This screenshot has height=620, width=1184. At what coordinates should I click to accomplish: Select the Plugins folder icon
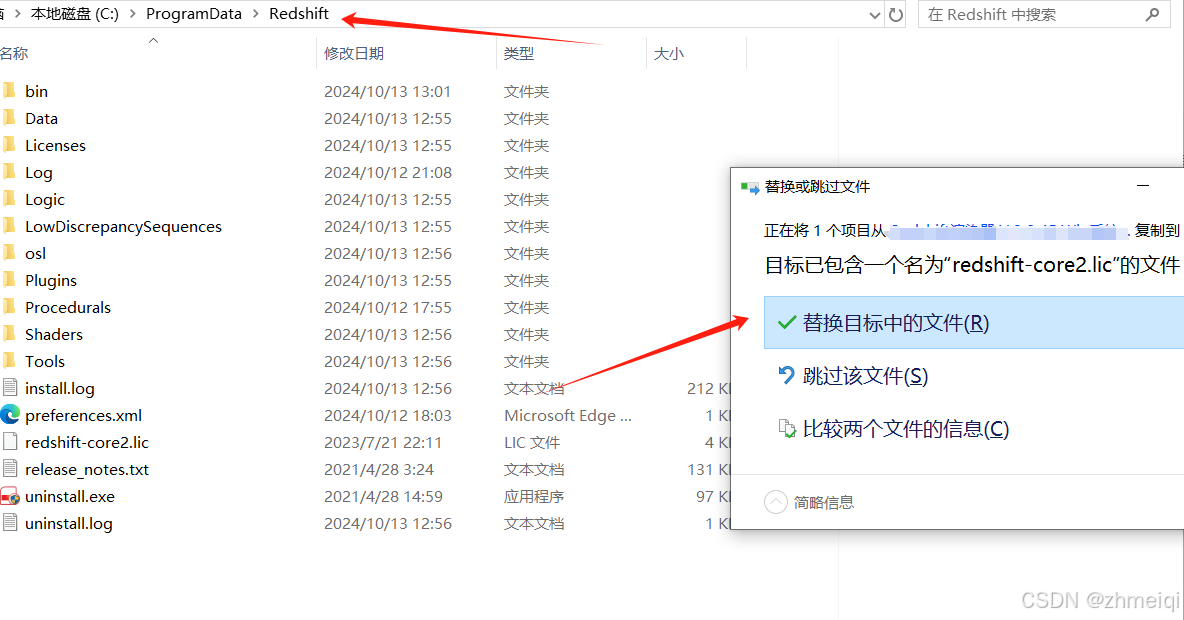coord(8,280)
